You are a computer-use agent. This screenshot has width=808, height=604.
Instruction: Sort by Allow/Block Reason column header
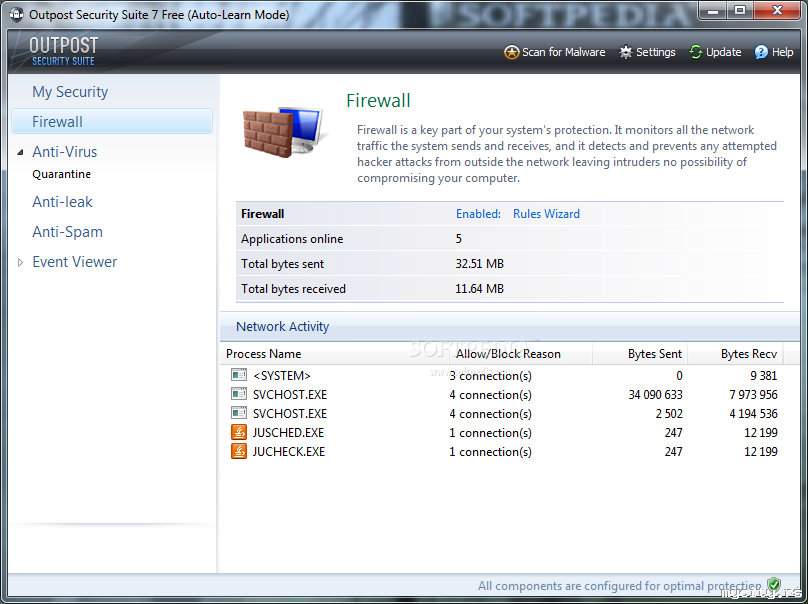tap(521, 354)
